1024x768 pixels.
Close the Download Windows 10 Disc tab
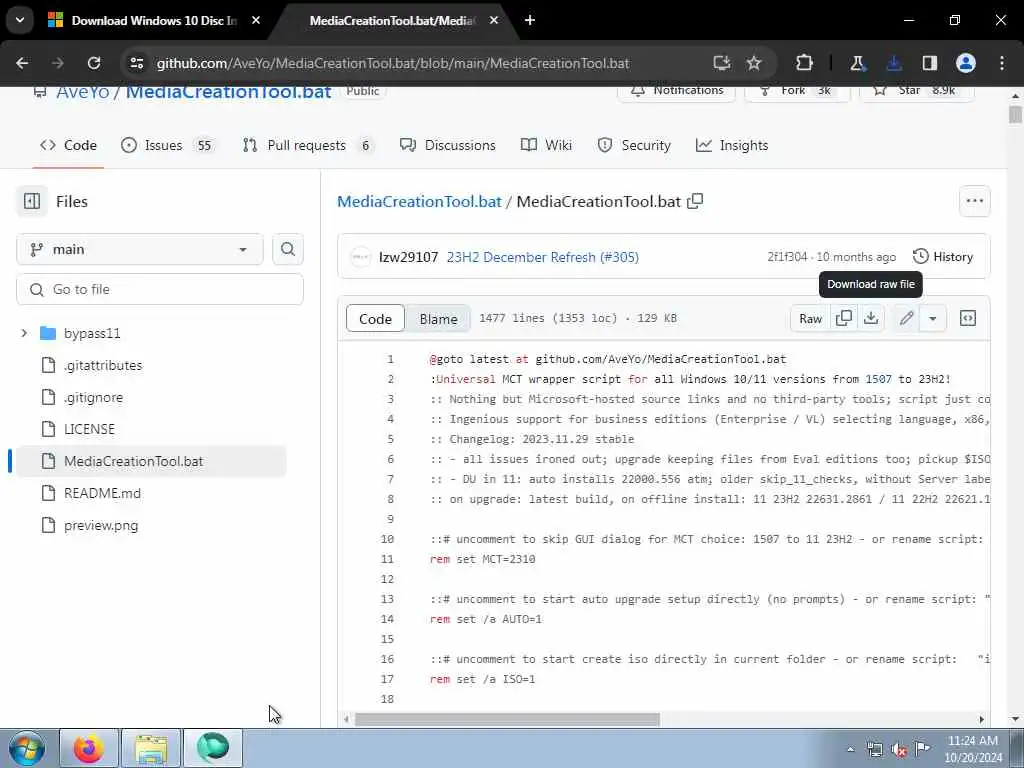click(256, 20)
